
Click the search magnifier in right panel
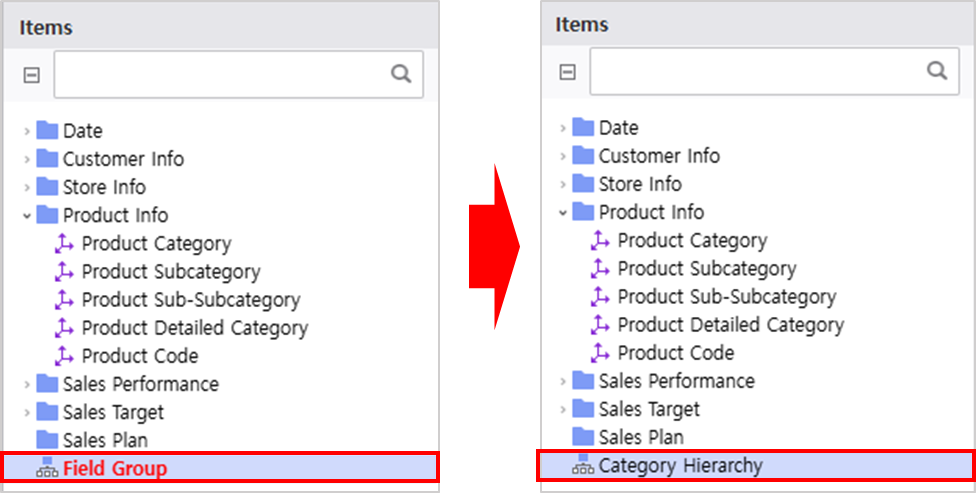[x=937, y=70]
